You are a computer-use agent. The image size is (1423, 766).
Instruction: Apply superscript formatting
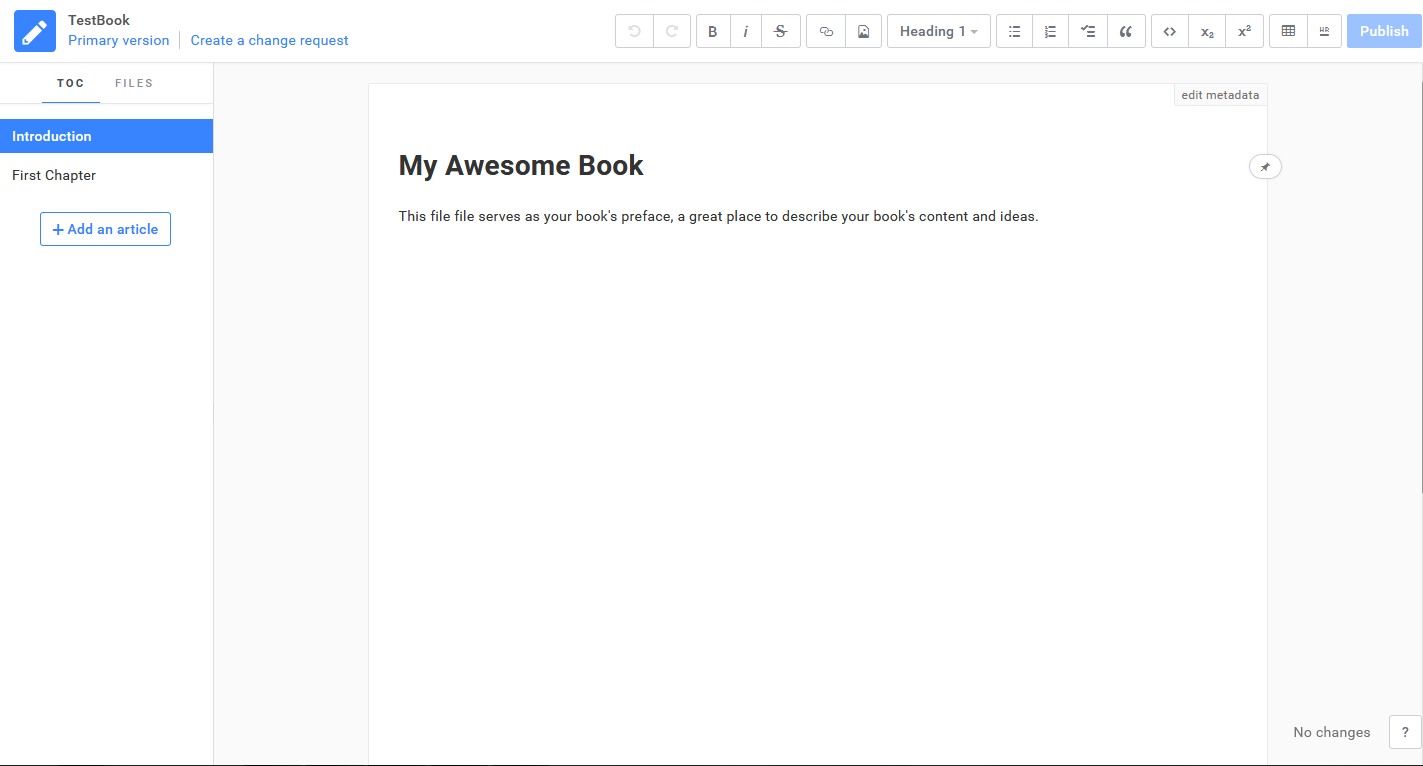1244,31
